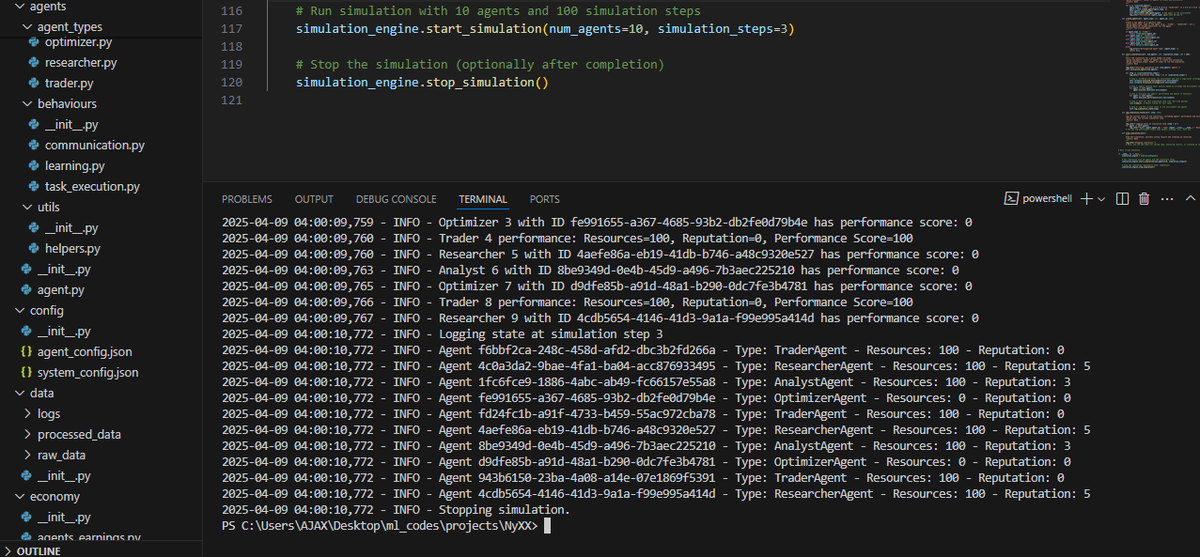
Task: Switch to the OUTPUT tab
Action: click(x=314, y=199)
